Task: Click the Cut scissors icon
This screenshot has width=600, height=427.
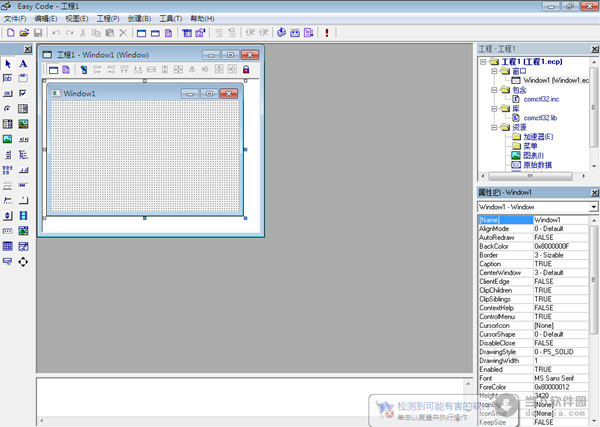Action: coord(83,33)
